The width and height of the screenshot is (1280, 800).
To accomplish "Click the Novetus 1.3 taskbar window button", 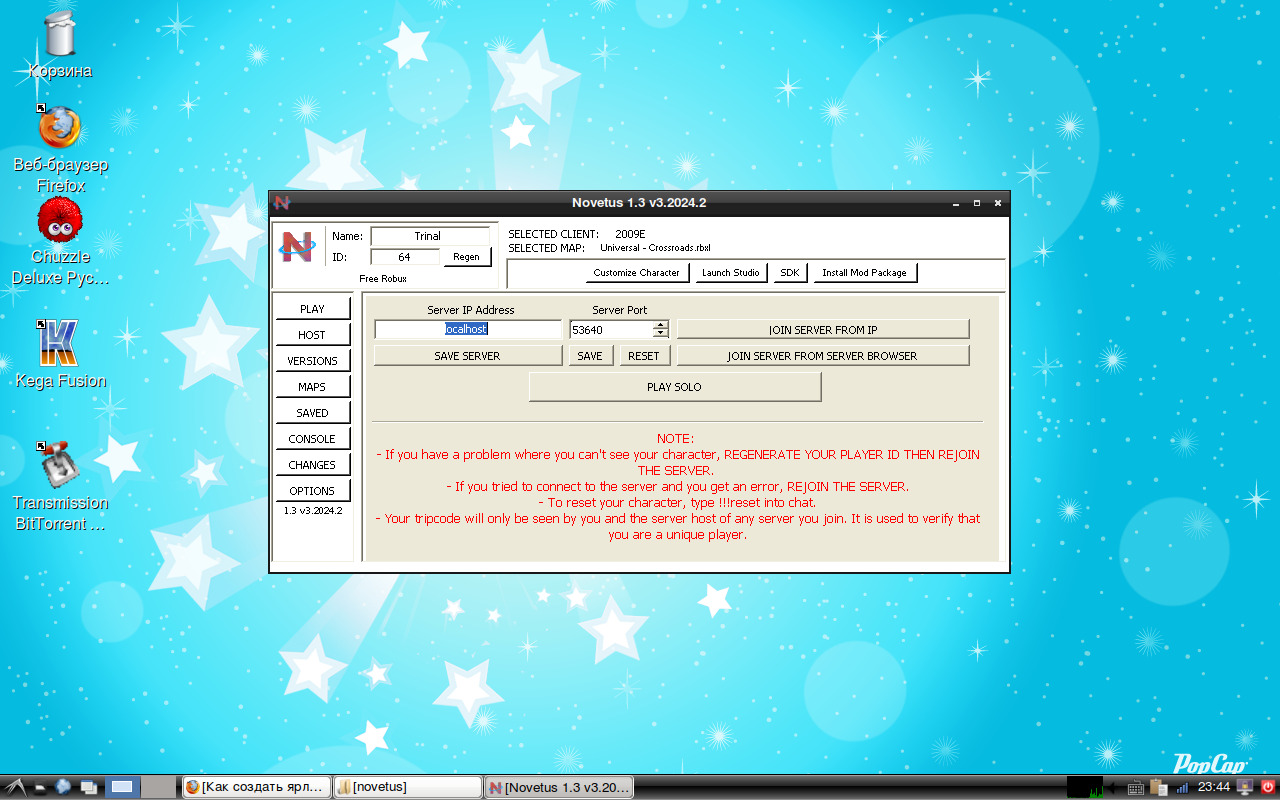I will pos(560,787).
